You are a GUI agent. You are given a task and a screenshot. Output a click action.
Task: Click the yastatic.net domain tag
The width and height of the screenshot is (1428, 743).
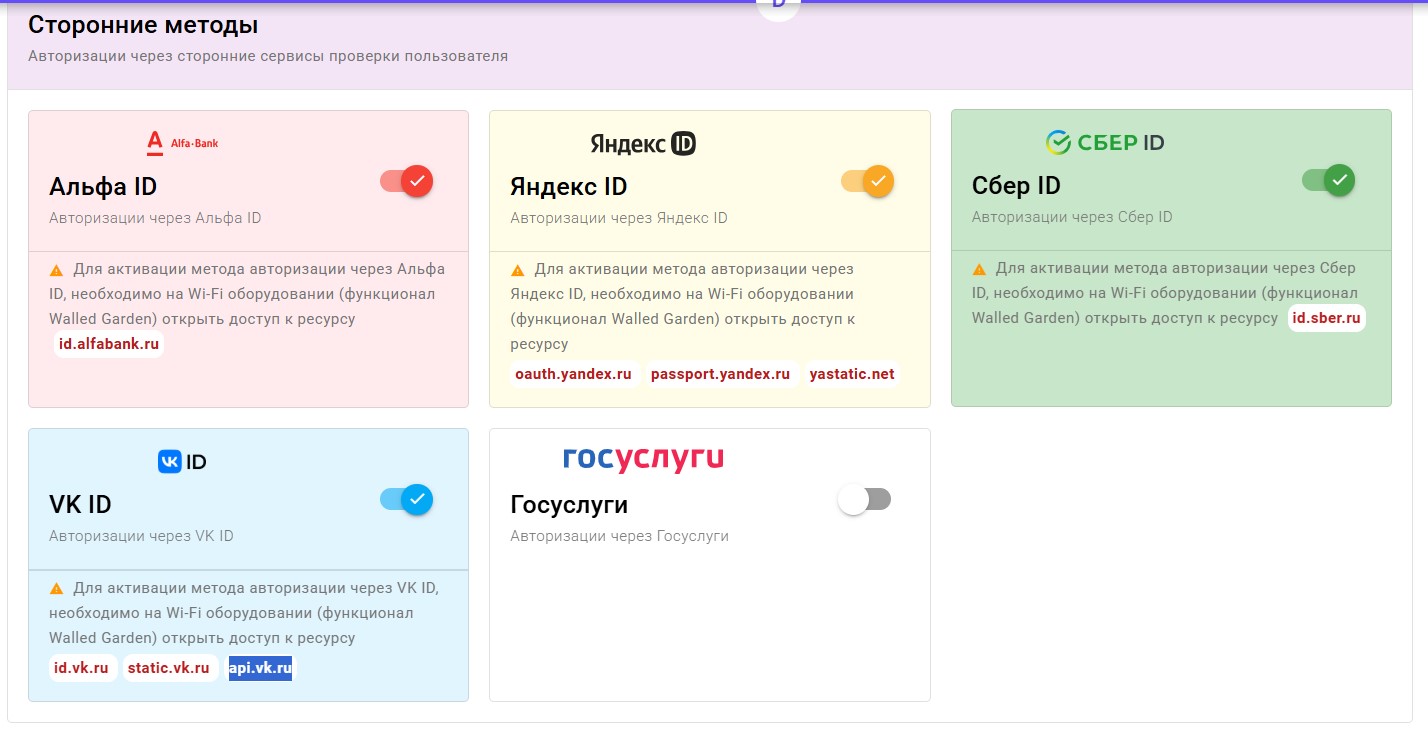pos(852,374)
